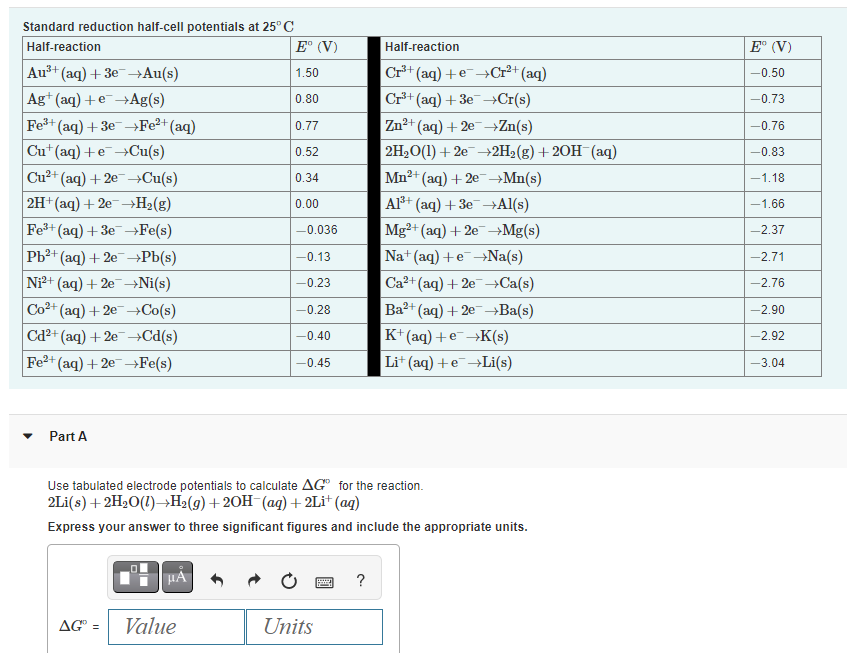Click the Half-reaction column header
This screenshot has height=658, width=847.
[x=65, y=47]
